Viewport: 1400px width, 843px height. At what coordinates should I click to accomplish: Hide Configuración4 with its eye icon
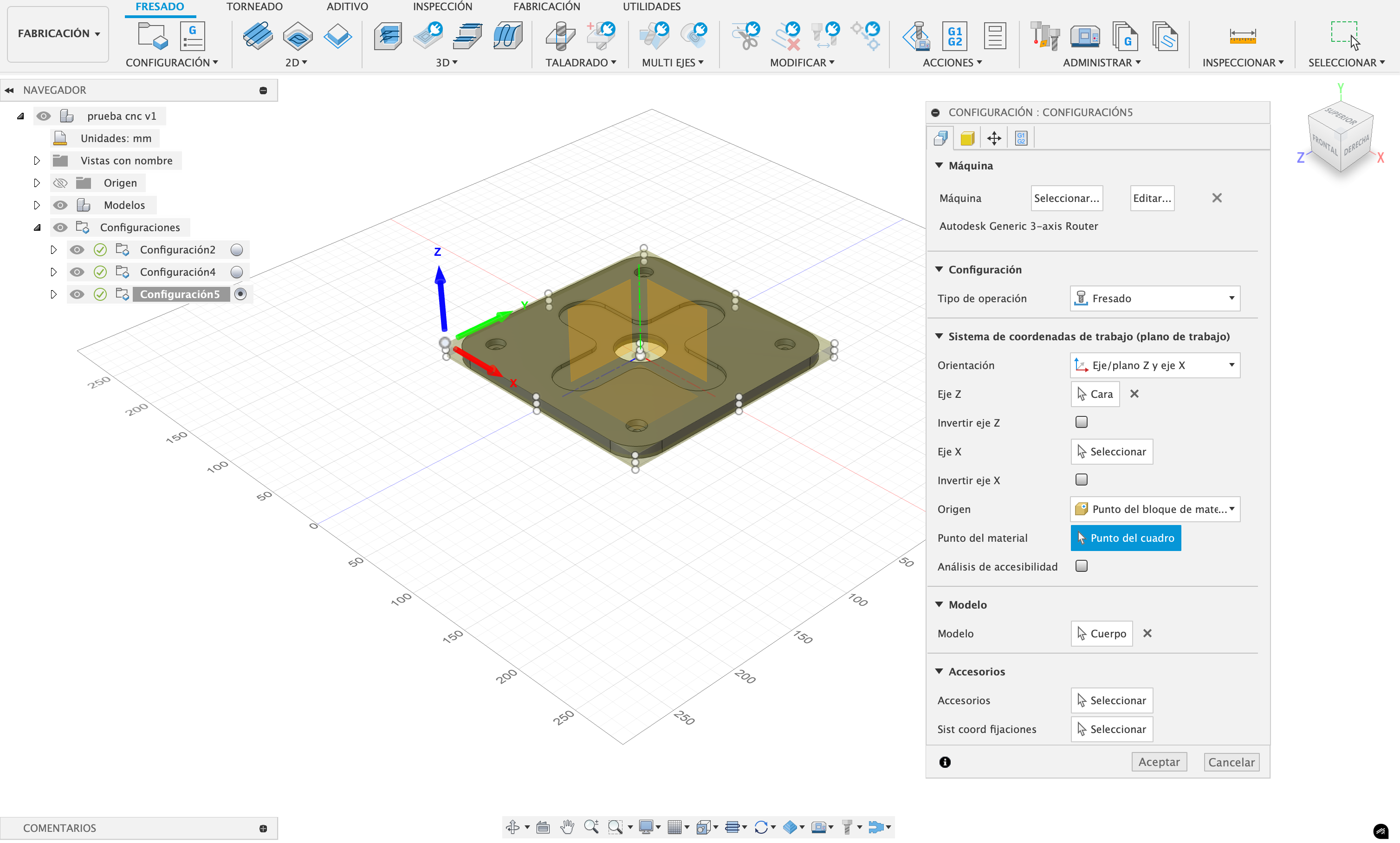point(77,272)
